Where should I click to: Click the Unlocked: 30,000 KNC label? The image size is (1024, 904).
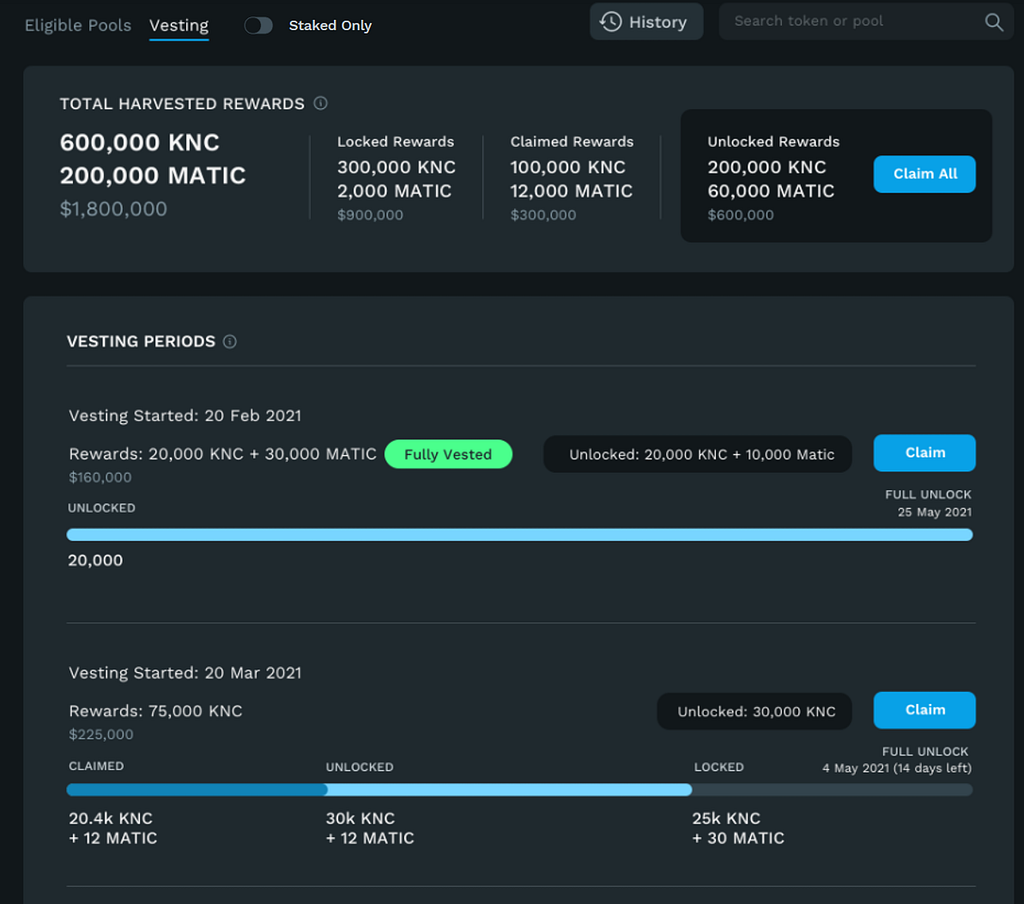click(x=755, y=711)
